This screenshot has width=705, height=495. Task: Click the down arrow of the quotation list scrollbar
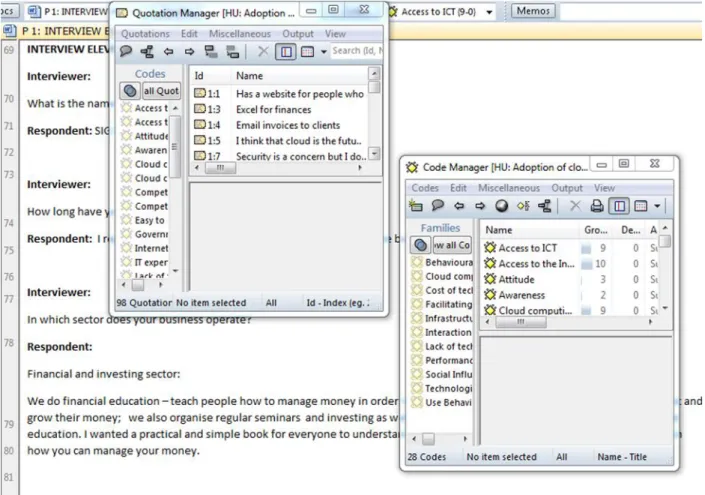tap(374, 153)
